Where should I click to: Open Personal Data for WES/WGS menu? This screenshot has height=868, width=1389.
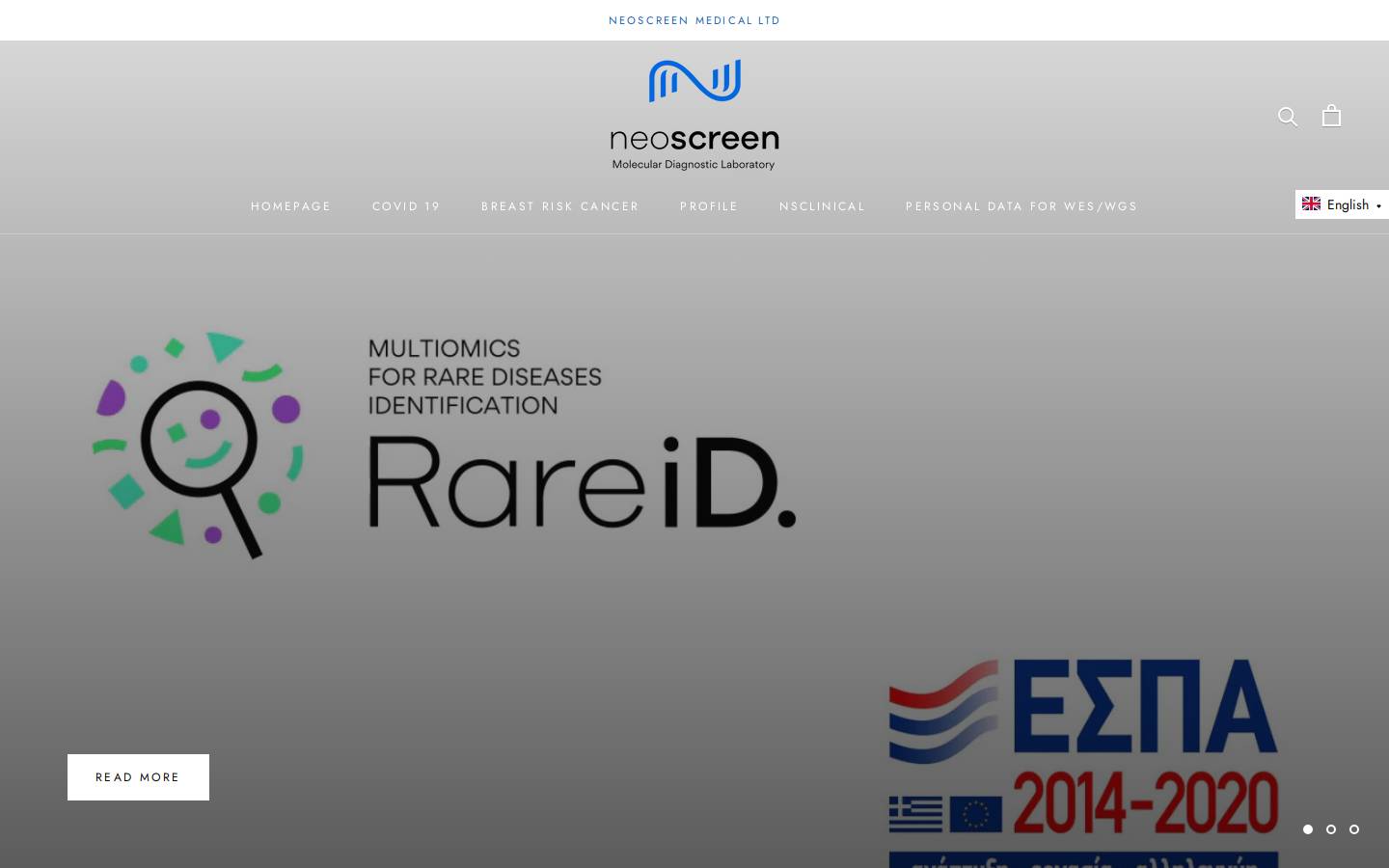click(1021, 206)
